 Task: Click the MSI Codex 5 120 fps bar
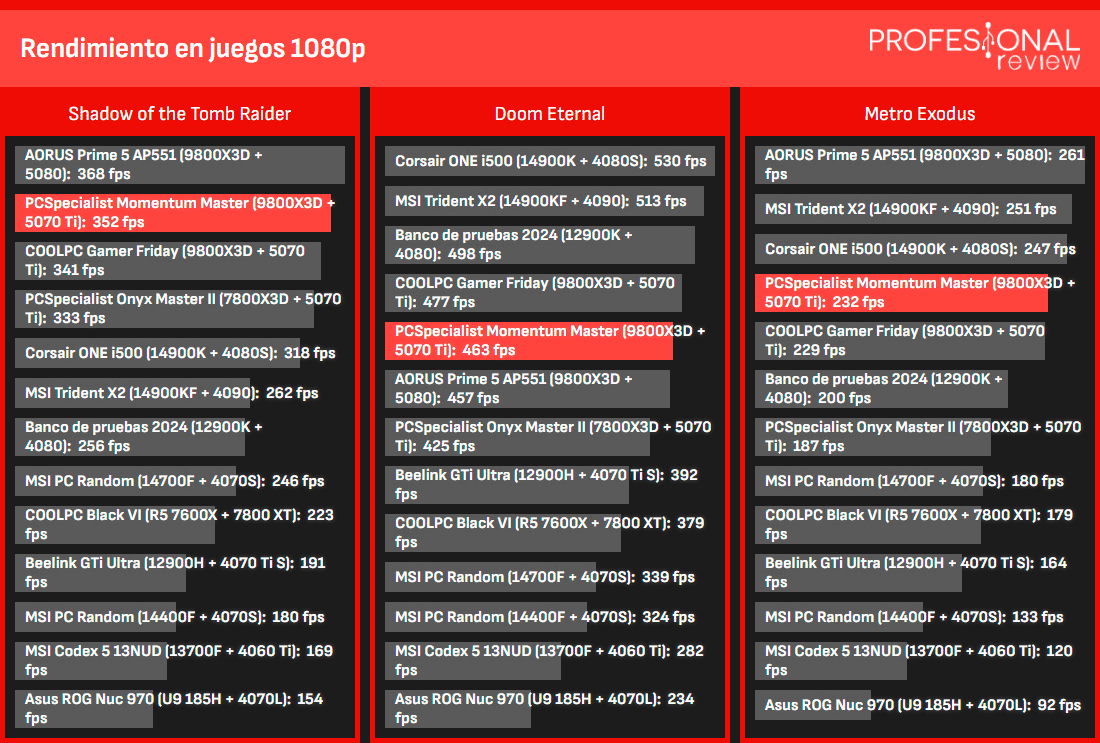(x=831, y=661)
